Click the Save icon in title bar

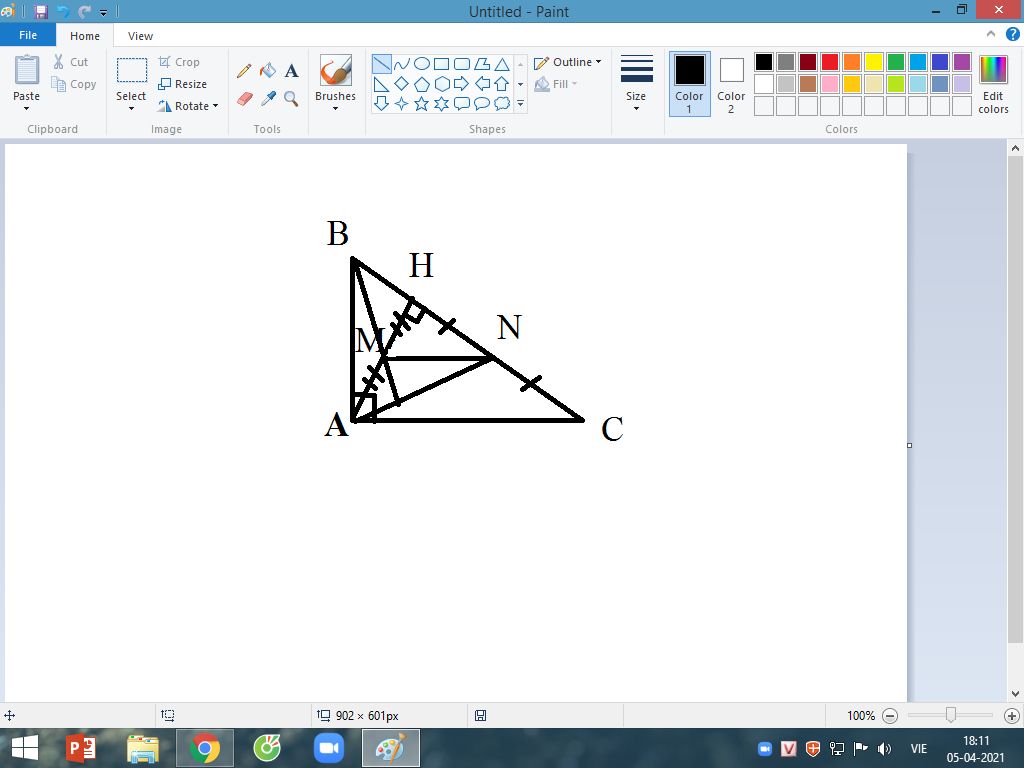click(41, 11)
